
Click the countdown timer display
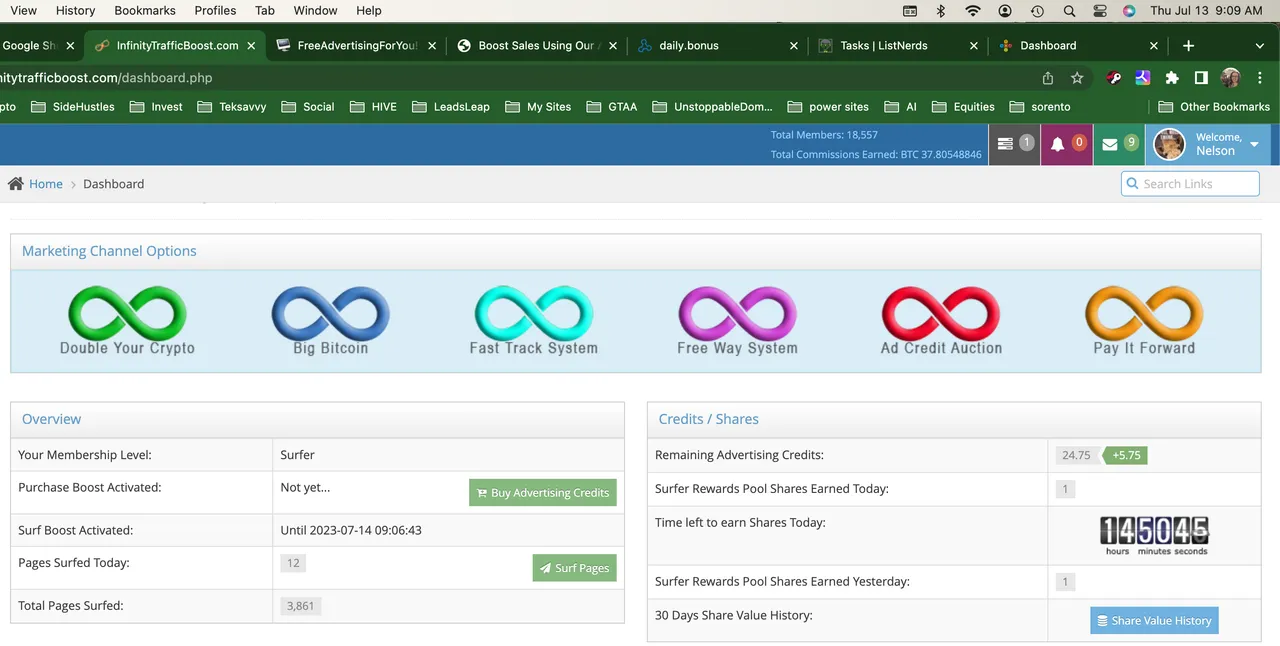point(1155,536)
